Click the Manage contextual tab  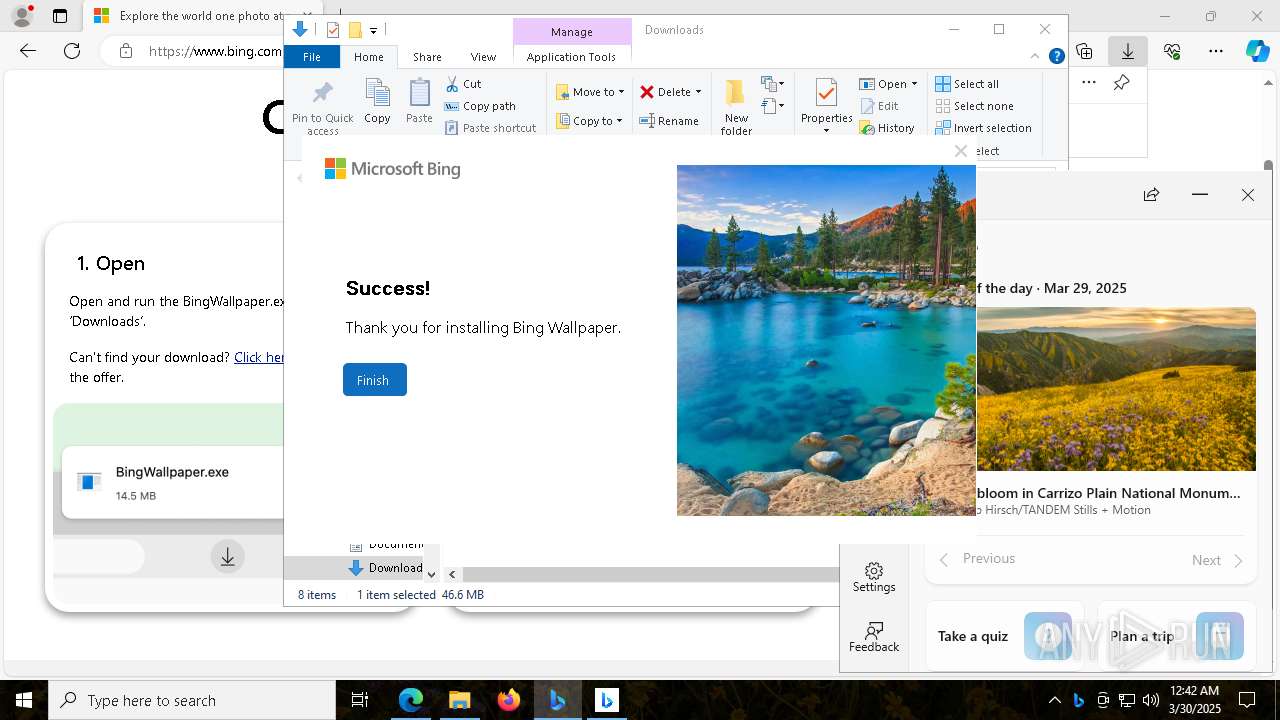pyautogui.click(x=572, y=32)
